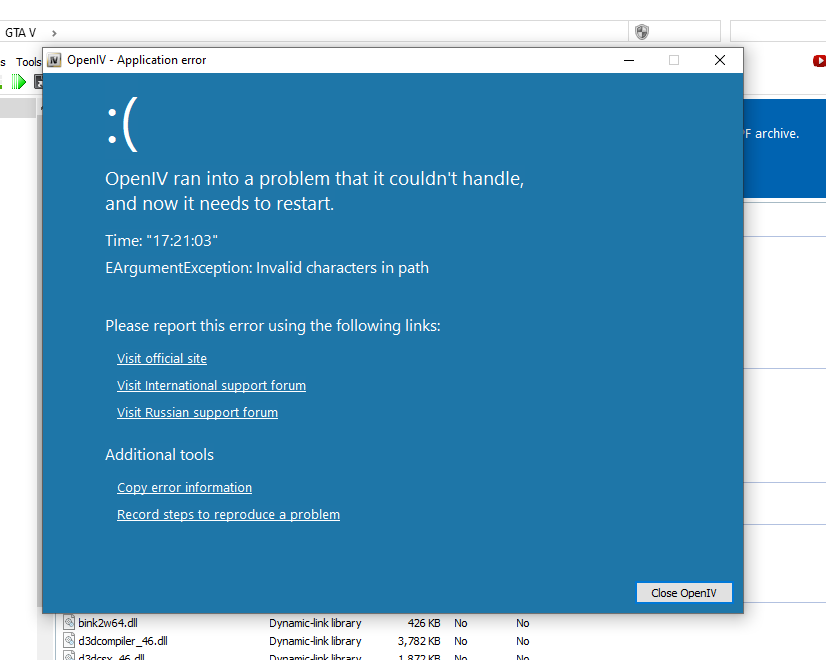This screenshot has width=826, height=660.
Task: Click Record steps to reproduce a problem
Action: pos(228,515)
